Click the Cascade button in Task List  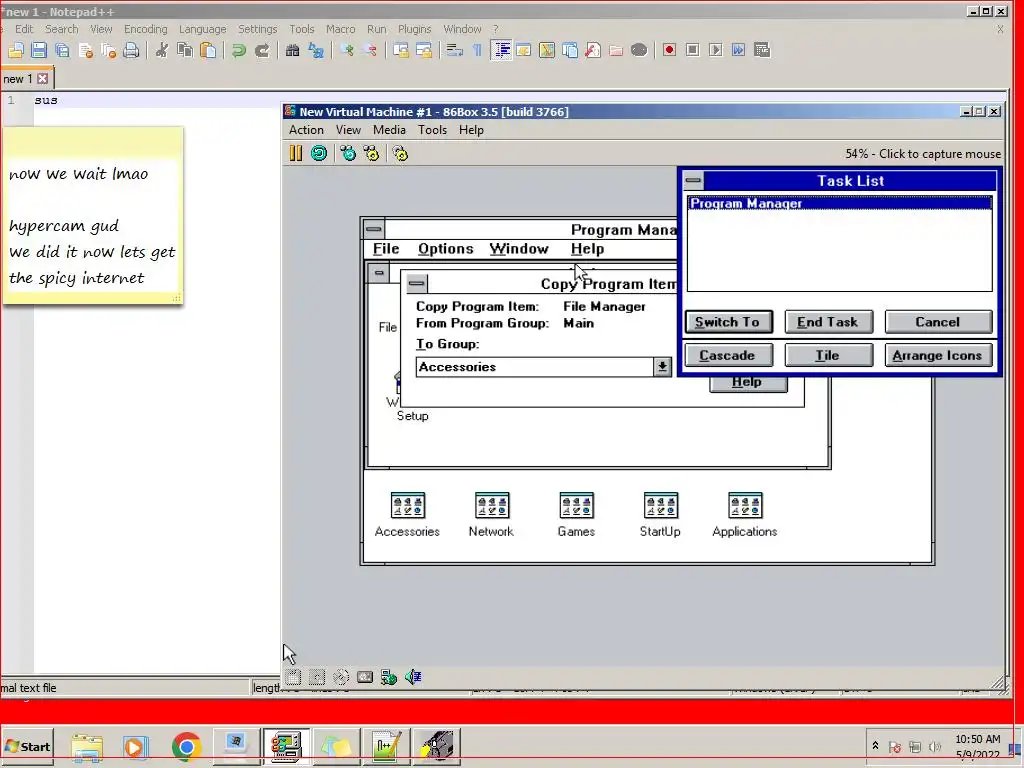click(728, 355)
